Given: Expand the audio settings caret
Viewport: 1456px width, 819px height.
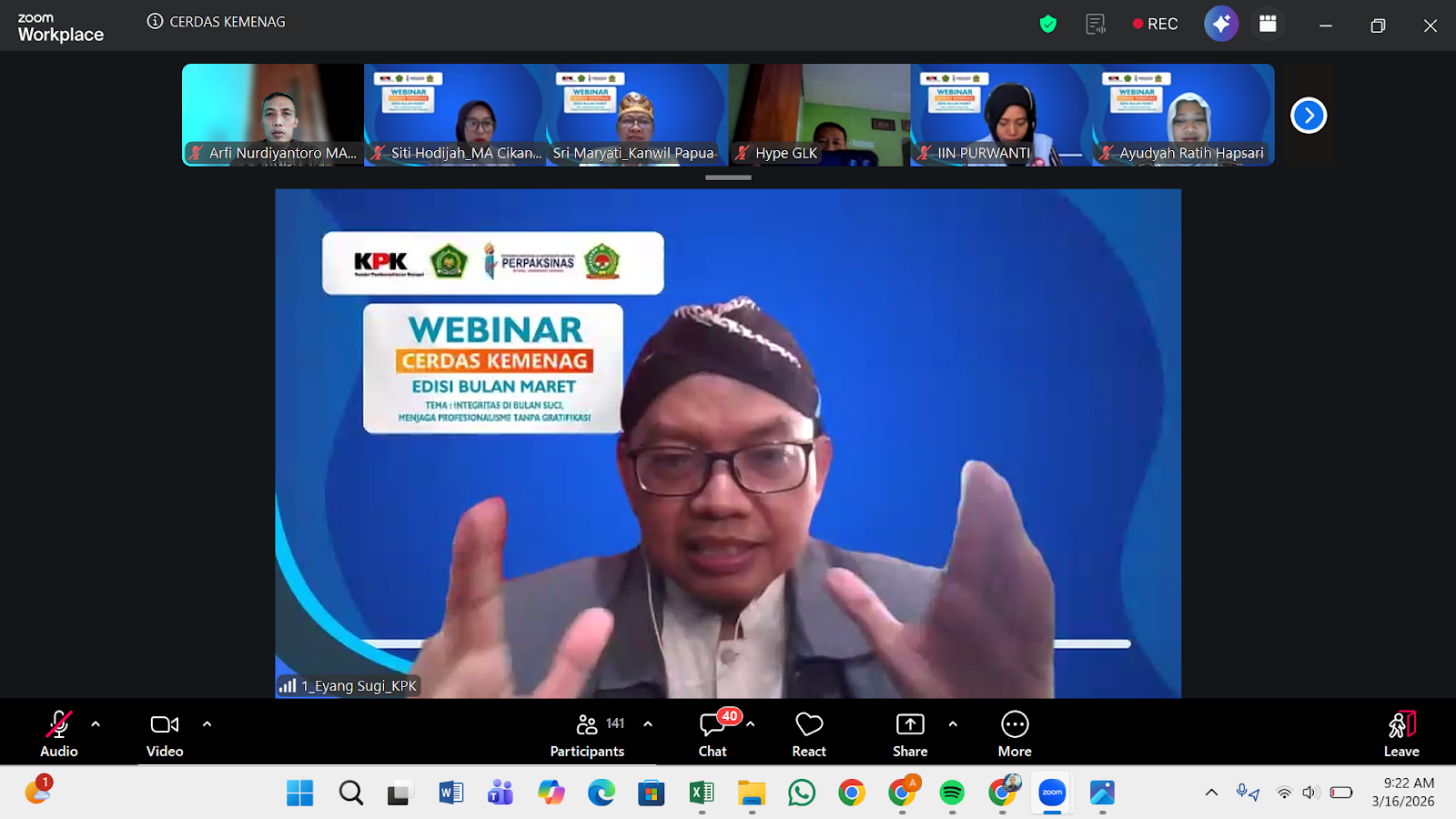Looking at the screenshot, I should click(x=96, y=724).
